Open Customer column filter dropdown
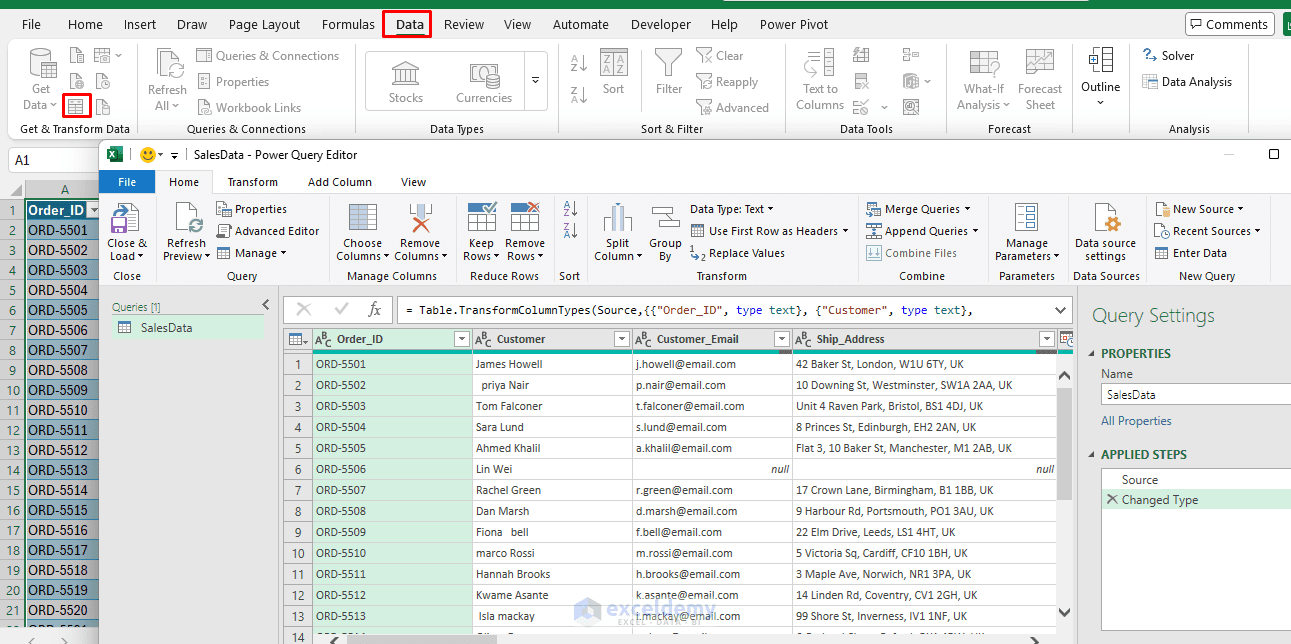Viewport: 1291px width, 644px height. coord(621,340)
